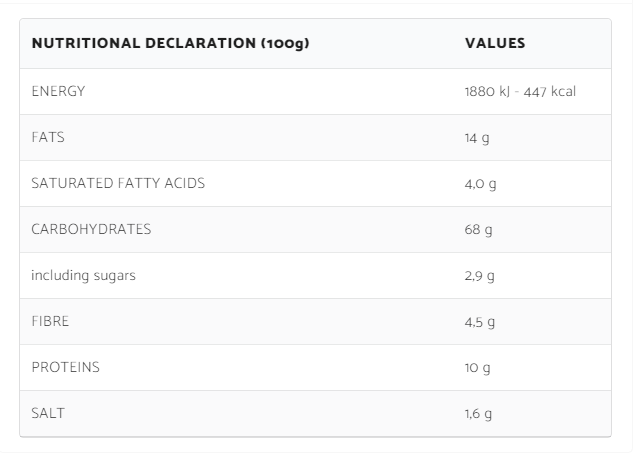The height and width of the screenshot is (454, 633).
Task: Select the 2,9 g sugars value
Action: point(480,276)
